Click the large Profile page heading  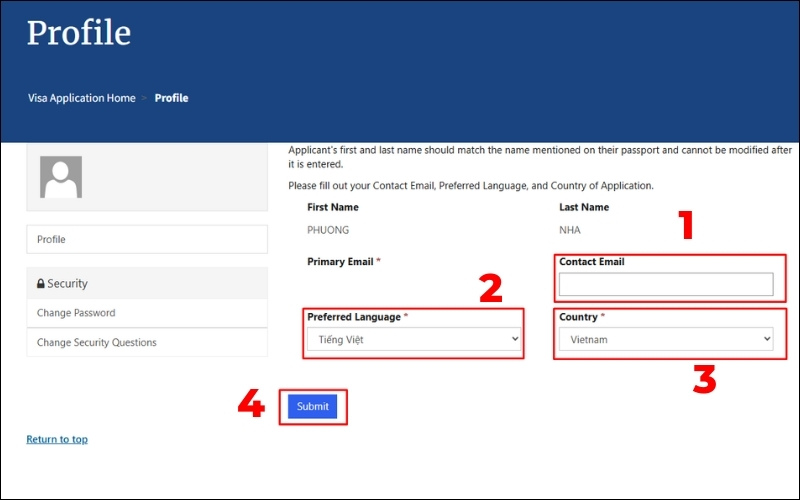click(79, 33)
